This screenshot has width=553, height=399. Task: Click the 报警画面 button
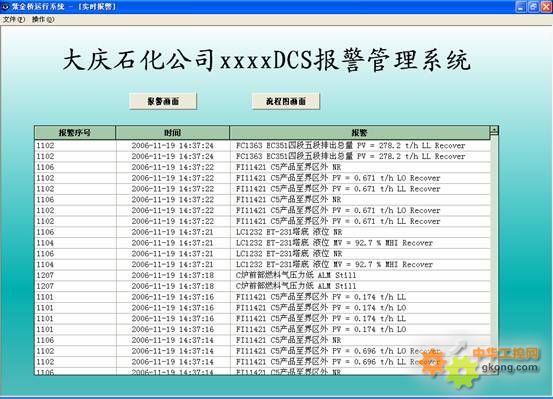click(163, 101)
